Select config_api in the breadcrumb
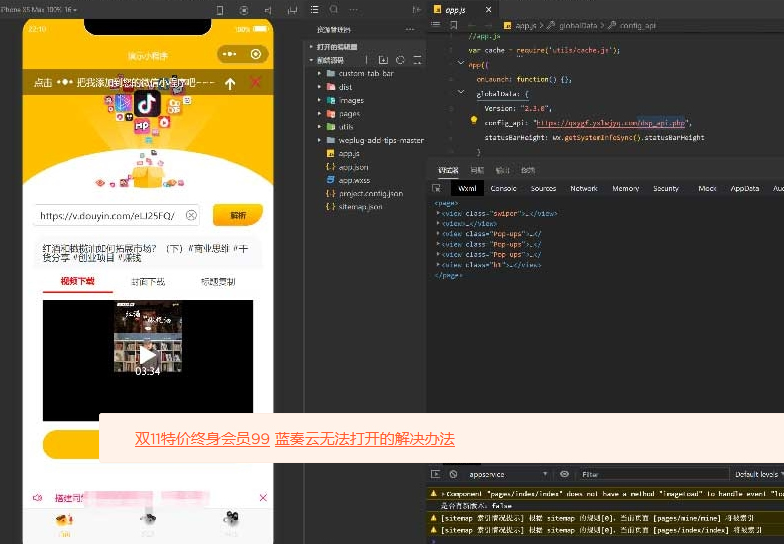This screenshot has height=544, width=784. [x=638, y=26]
